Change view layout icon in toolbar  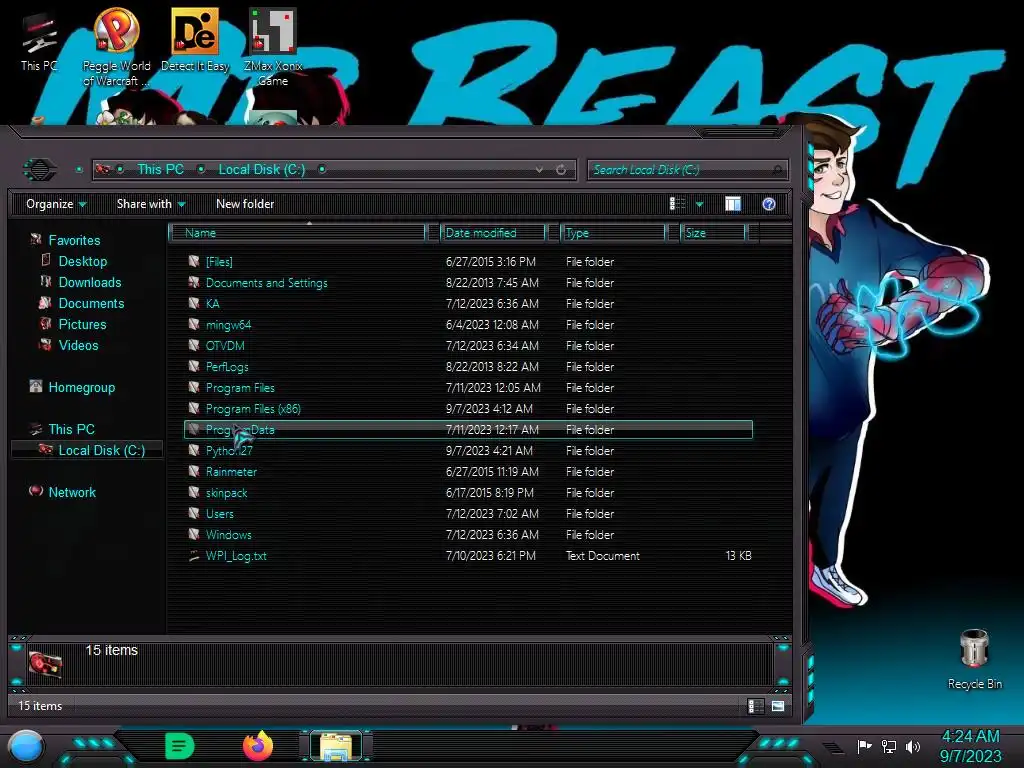coord(677,204)
